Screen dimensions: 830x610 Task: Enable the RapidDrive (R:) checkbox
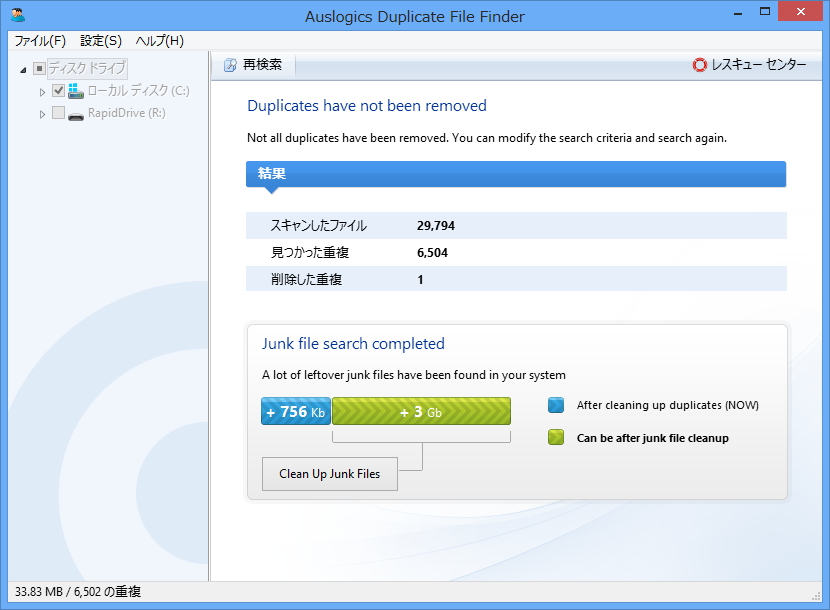tap(58, 112)
